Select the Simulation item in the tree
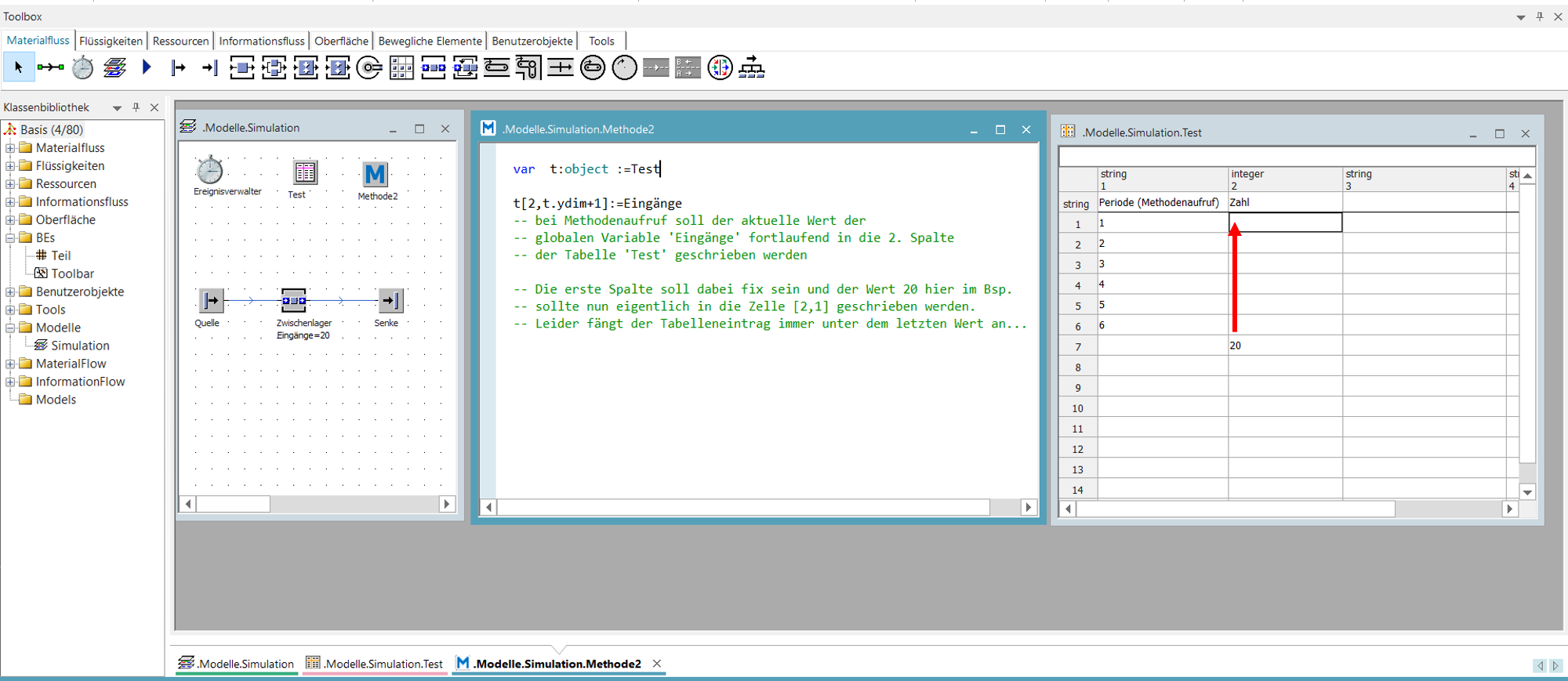The height and width of the screenshot is (681, 1568). 80,346
